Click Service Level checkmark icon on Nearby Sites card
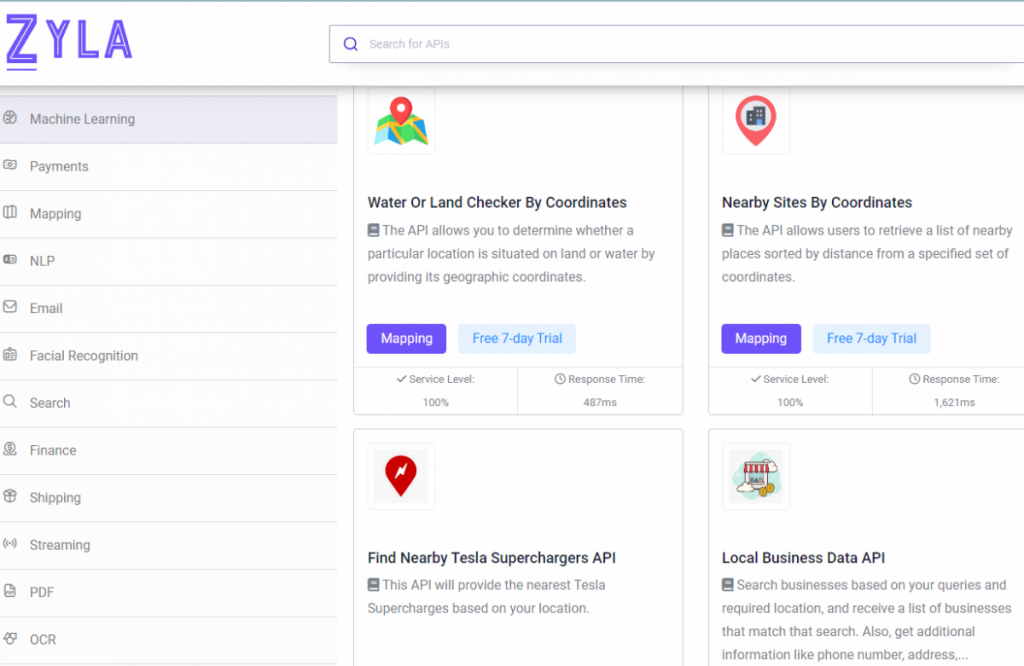Screen dimensions: 1024x666 pos(756,379)
